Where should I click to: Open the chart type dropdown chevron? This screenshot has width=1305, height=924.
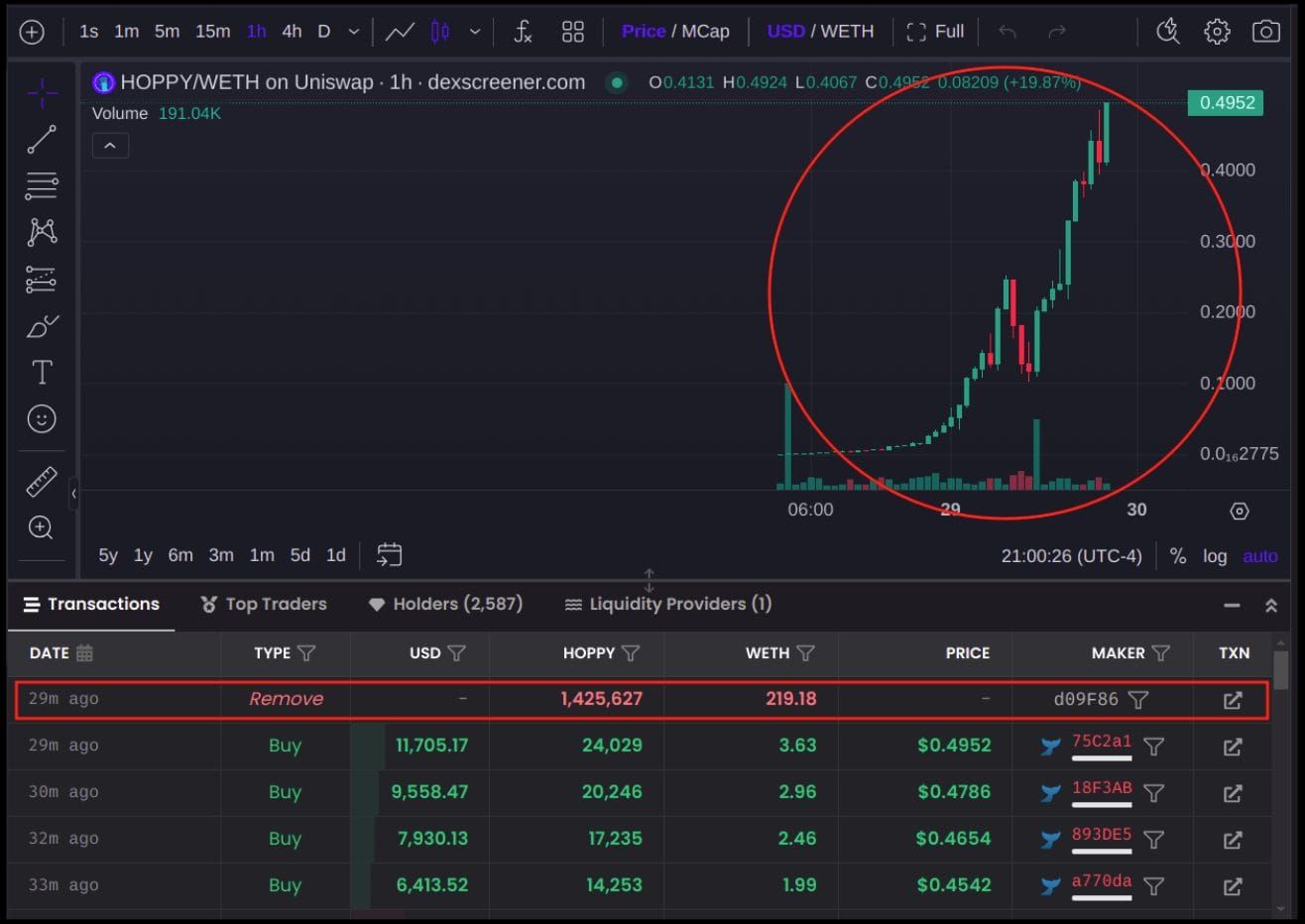475,32
